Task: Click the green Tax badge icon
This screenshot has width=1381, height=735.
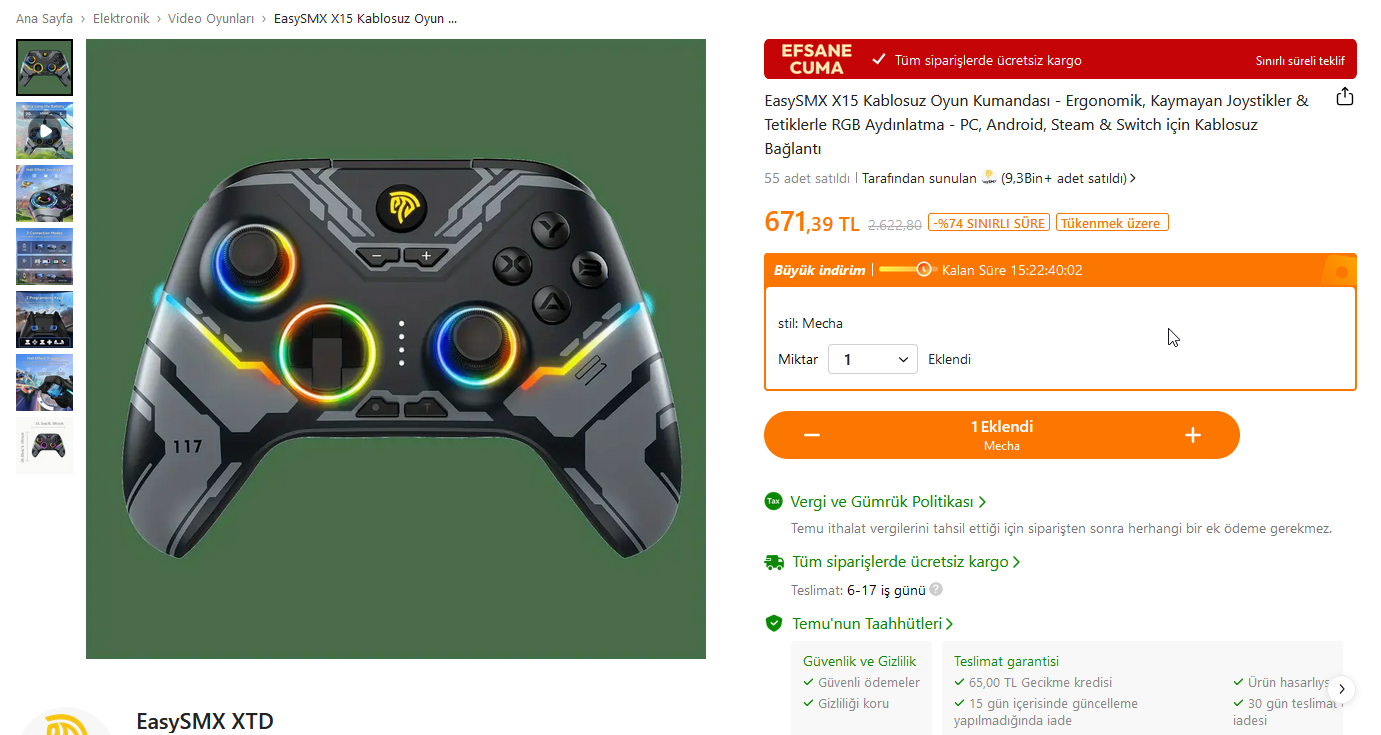Action: (x=773, y=501)
